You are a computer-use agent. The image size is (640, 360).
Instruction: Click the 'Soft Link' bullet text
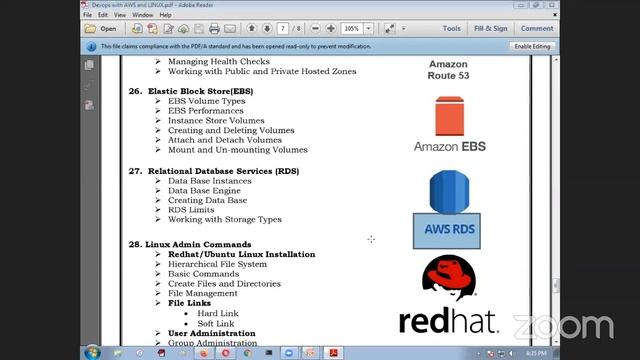(216, 324)
